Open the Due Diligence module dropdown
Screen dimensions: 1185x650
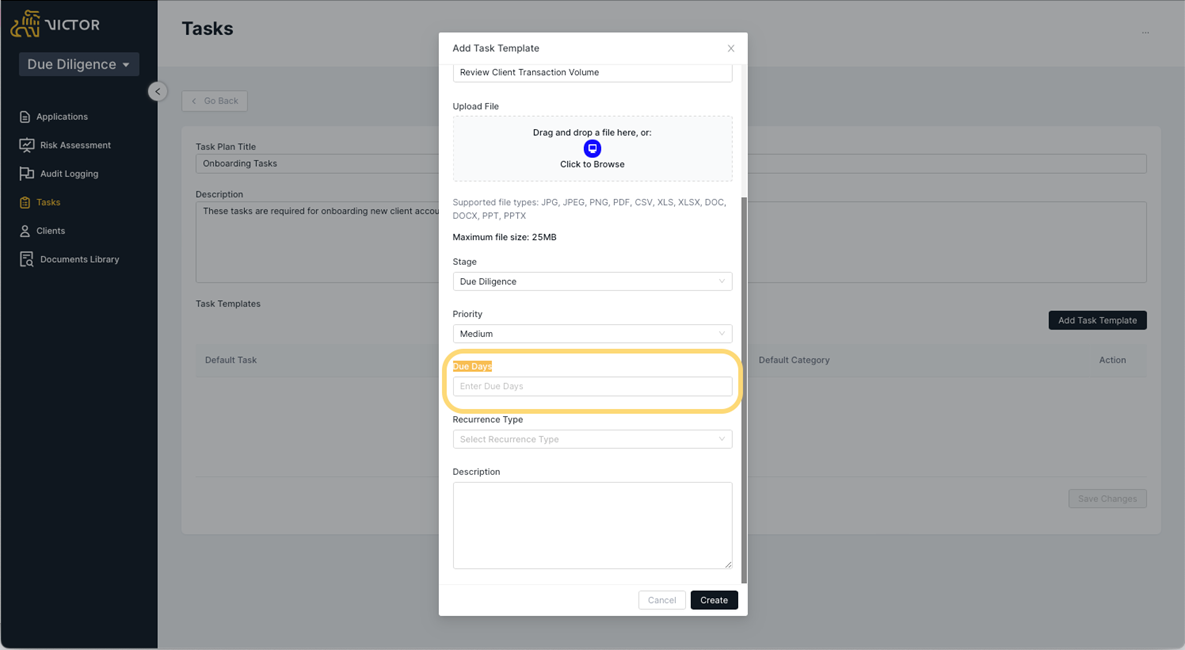pyautogui.click(x=79, y=64)
